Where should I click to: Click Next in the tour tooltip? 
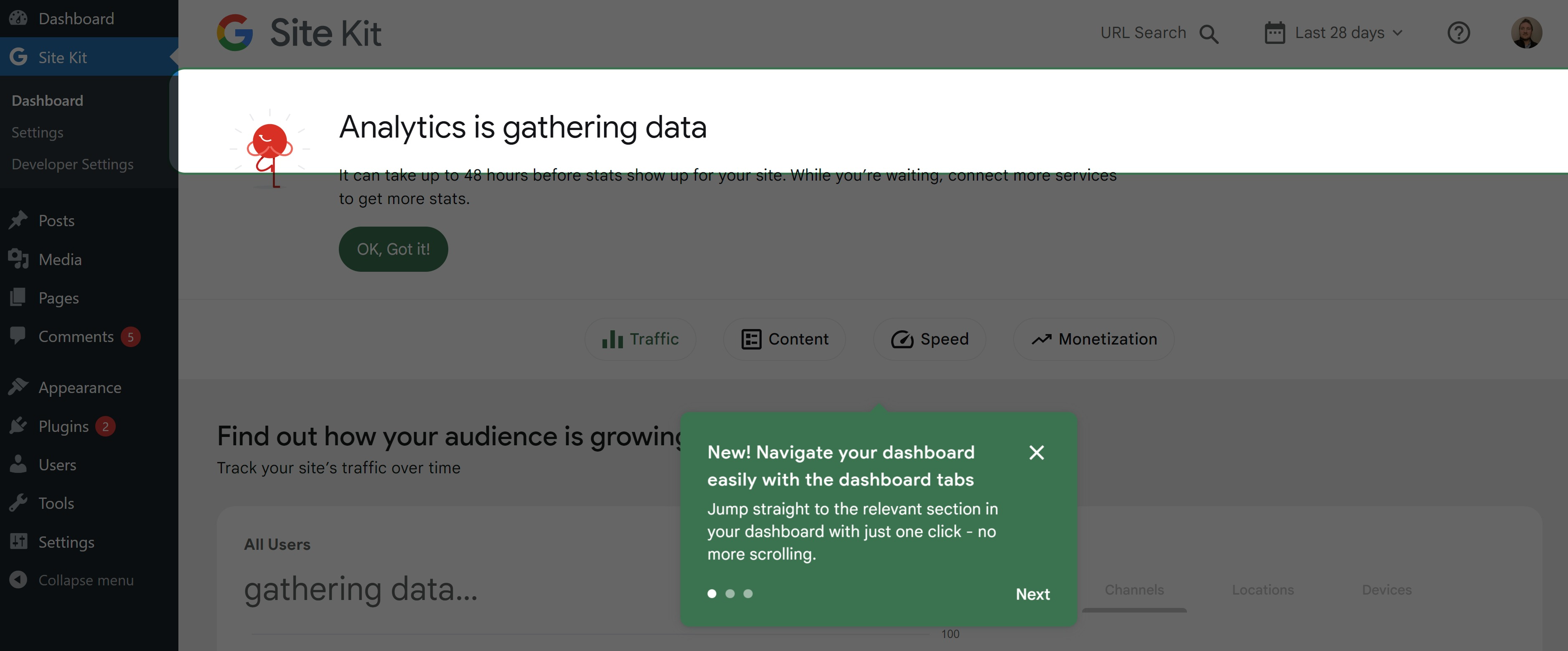click(1032, 594)
